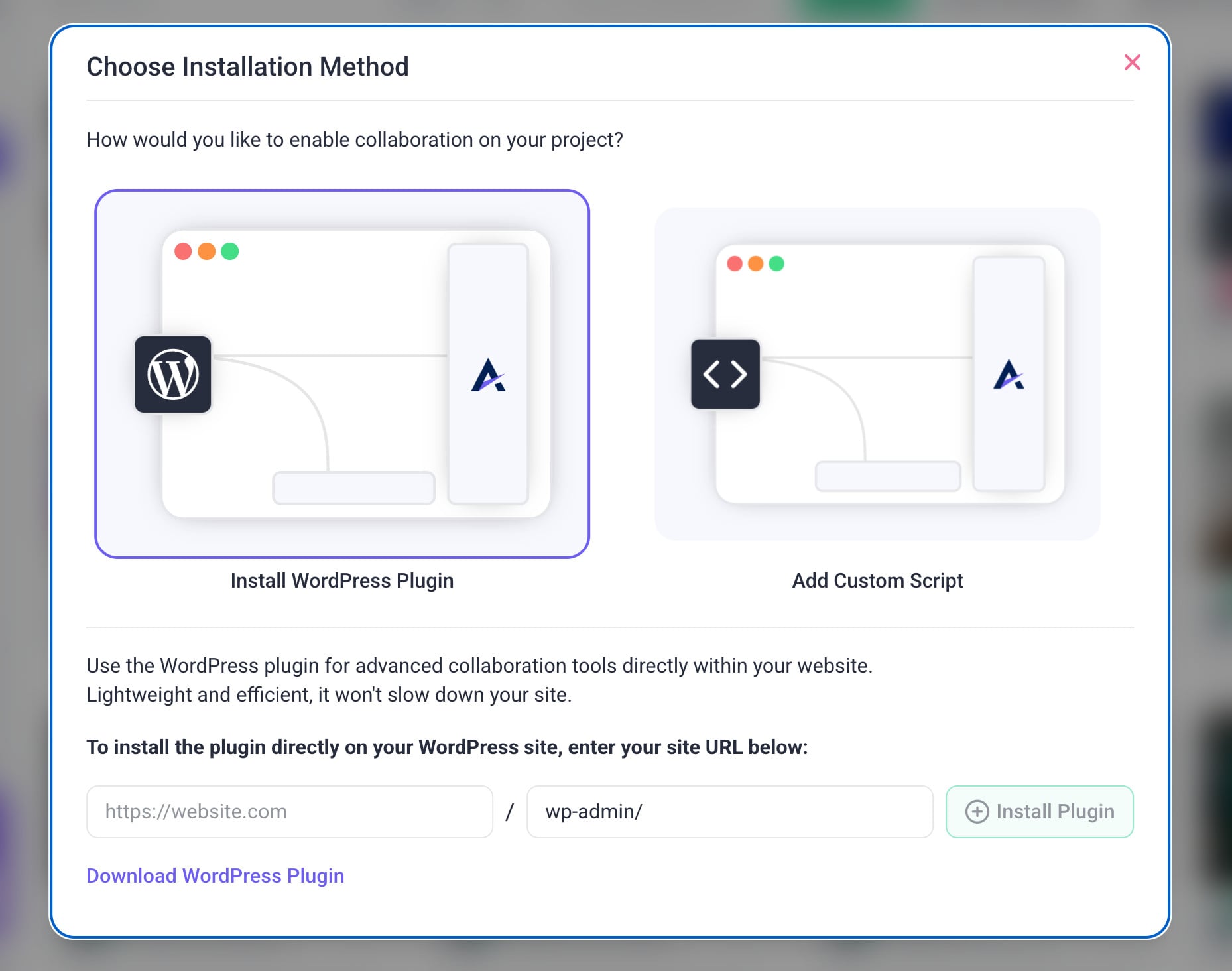The image size is (1232, 971).
Task: Click the orange dot in Custom Script illustration
Action: pos(755,264)
